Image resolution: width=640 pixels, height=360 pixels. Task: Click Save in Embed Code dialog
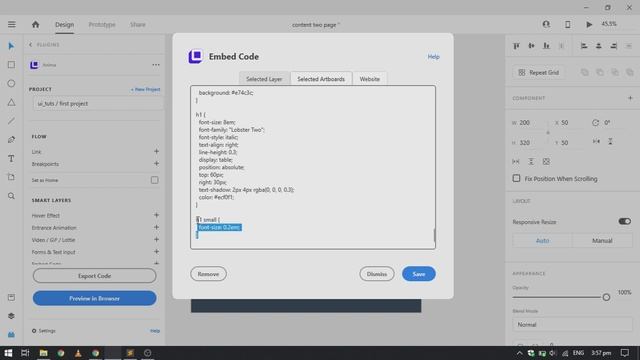[418, 274]
